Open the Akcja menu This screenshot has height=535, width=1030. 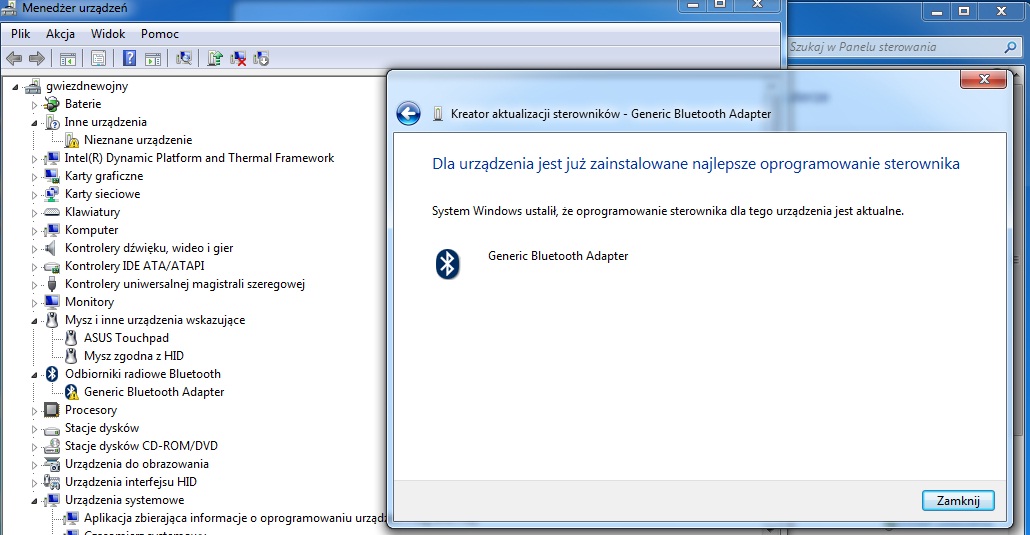tap(60, 34)
